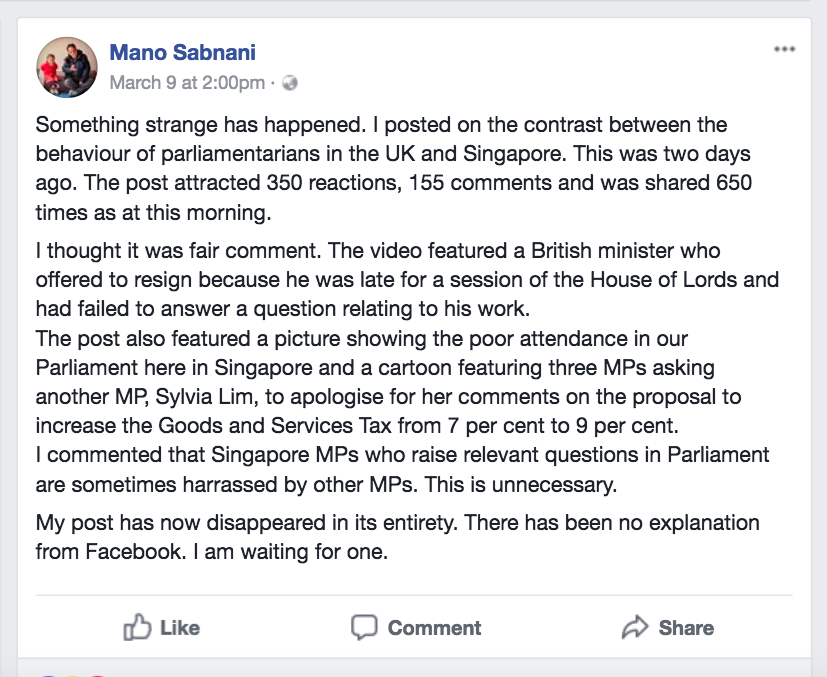This screenshot has height=677, width=827.
Task: Click the yellow reaction icon below the post
Action: [x=73, y=675]
